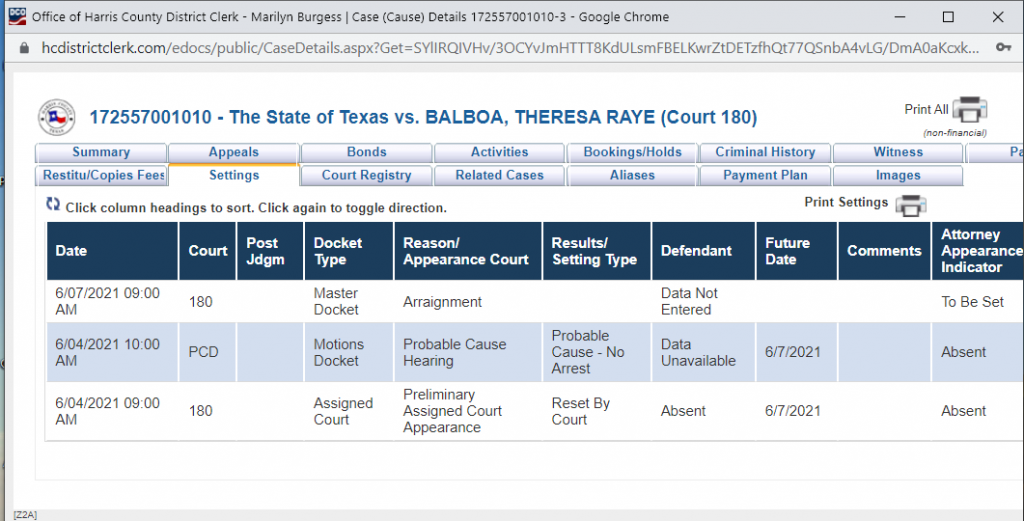
Task: Sort table by Date column heading
Action: (x=71, y=251)
